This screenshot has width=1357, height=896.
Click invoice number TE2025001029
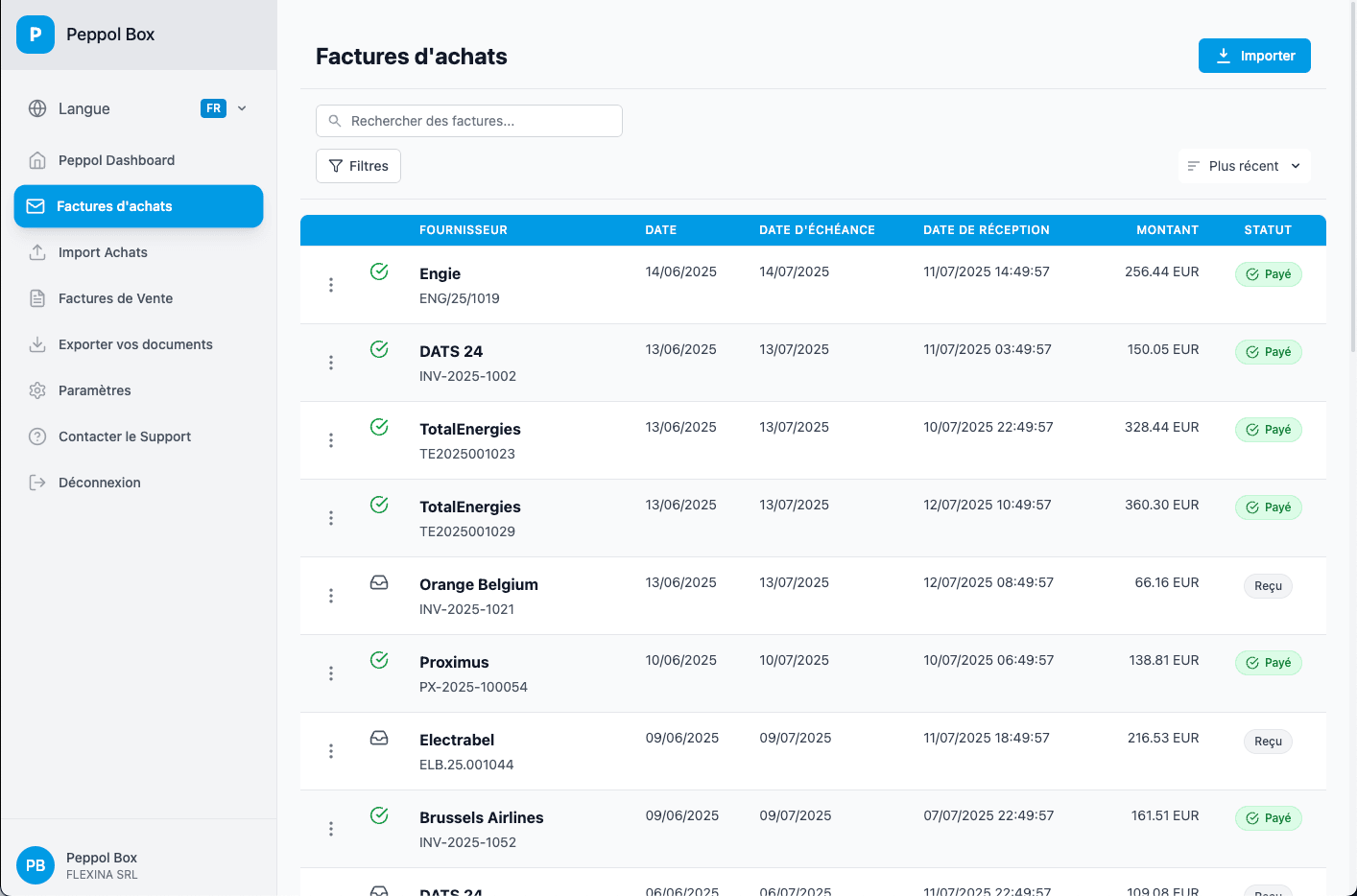click(x=467, y=531)
